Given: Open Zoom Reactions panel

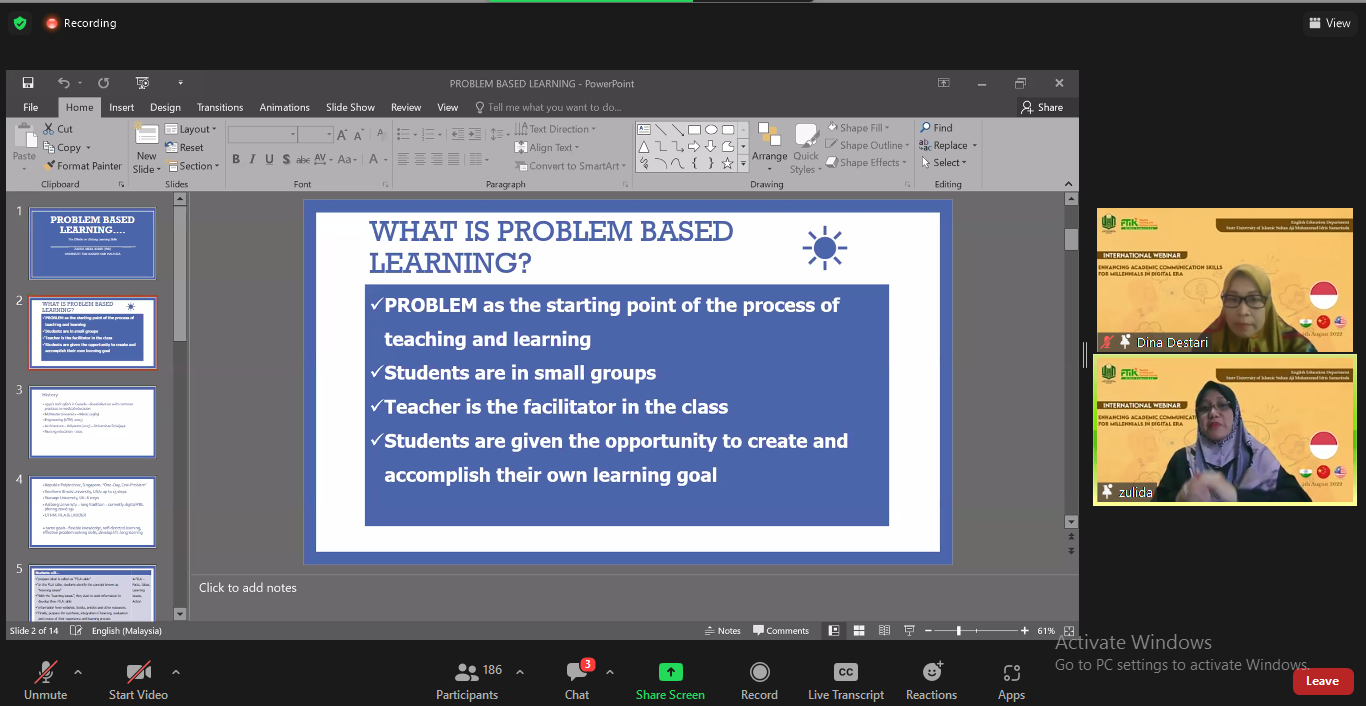Looking at the screenshot, I should point(931,681).
